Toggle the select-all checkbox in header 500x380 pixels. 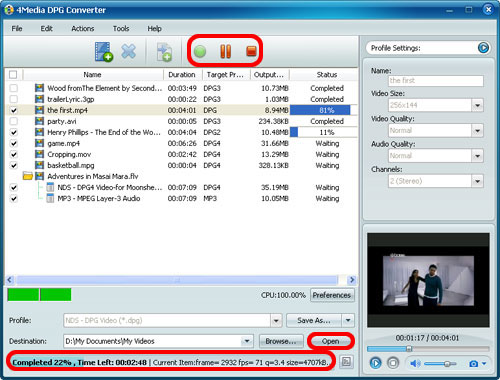pos(13,74)
